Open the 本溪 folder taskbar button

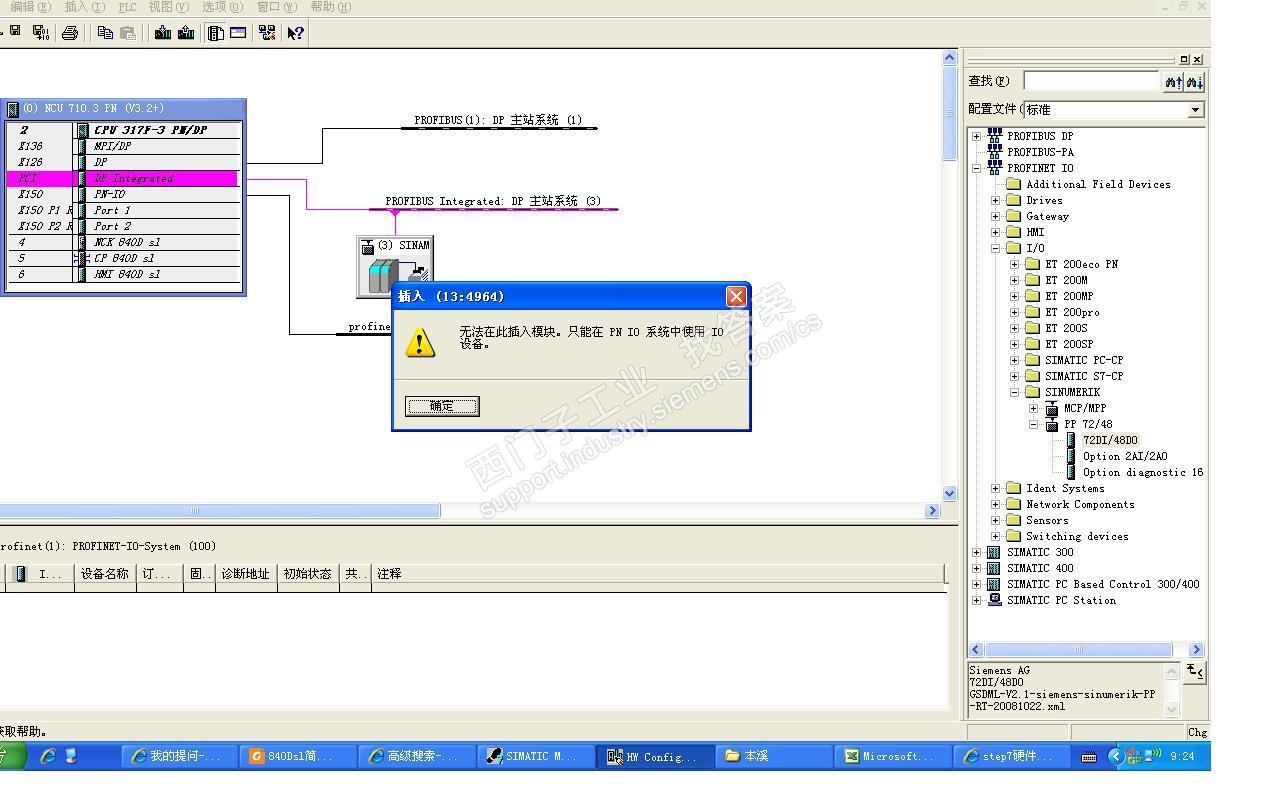775,757
